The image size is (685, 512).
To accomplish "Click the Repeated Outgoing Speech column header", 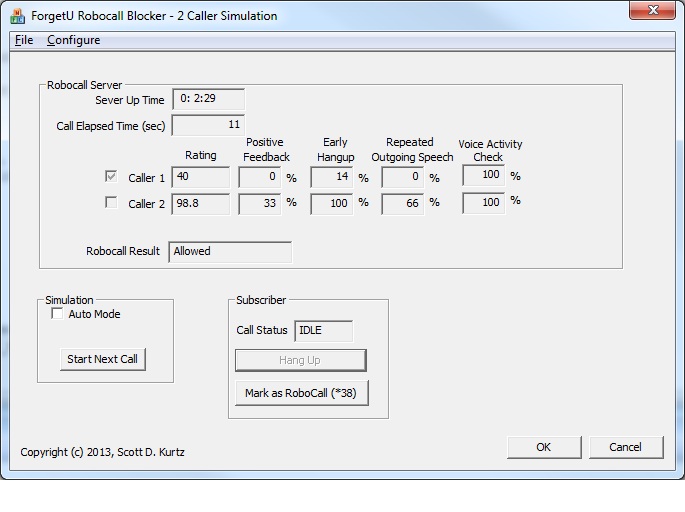I will pyautogui.click(x=412, y=149).
